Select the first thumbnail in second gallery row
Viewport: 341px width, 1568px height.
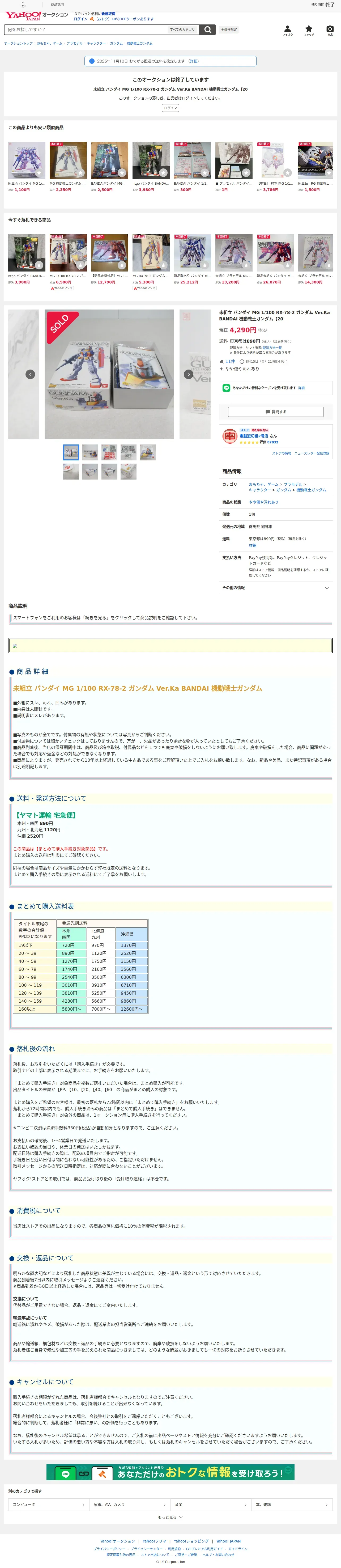point(71,472)
